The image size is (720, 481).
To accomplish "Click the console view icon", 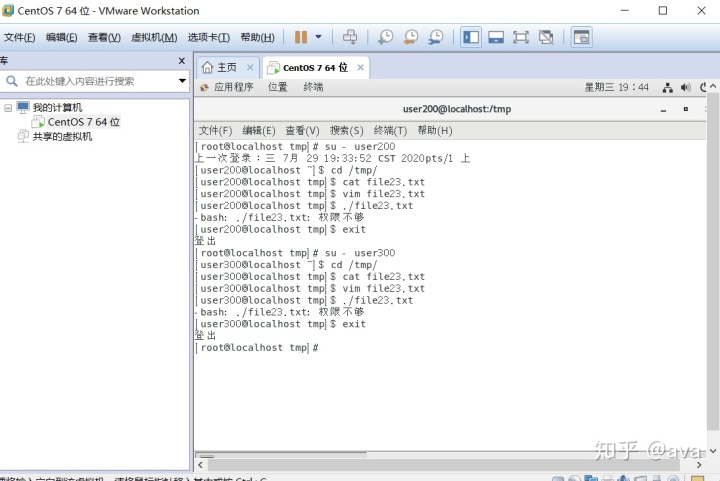I will [581, 37].
